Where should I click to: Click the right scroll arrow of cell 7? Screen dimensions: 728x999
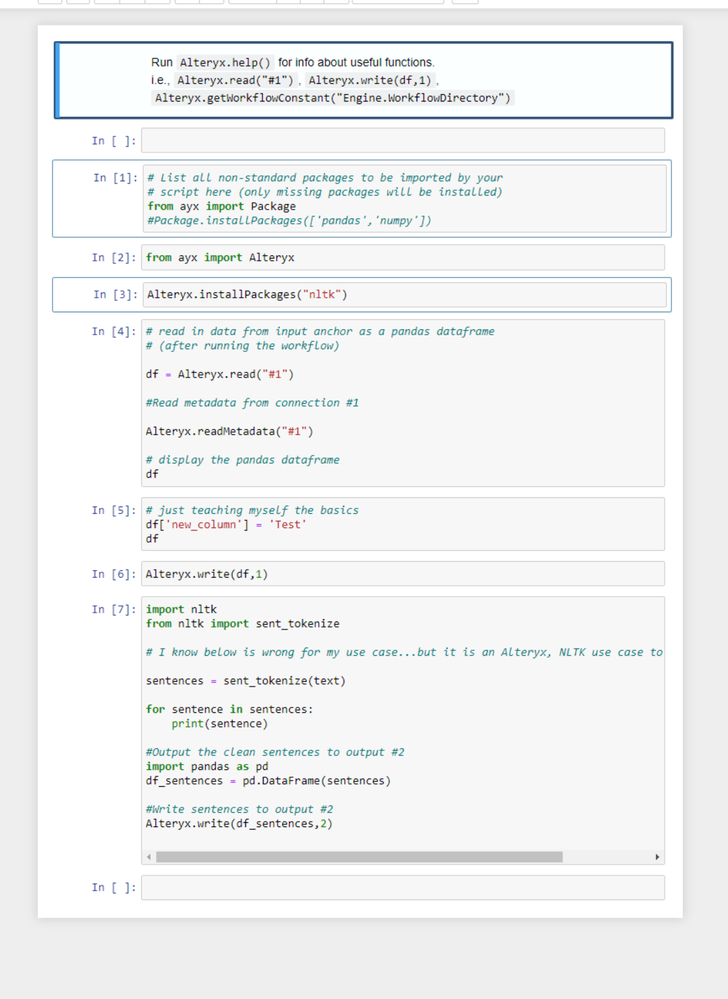click(x=658, y=856)
